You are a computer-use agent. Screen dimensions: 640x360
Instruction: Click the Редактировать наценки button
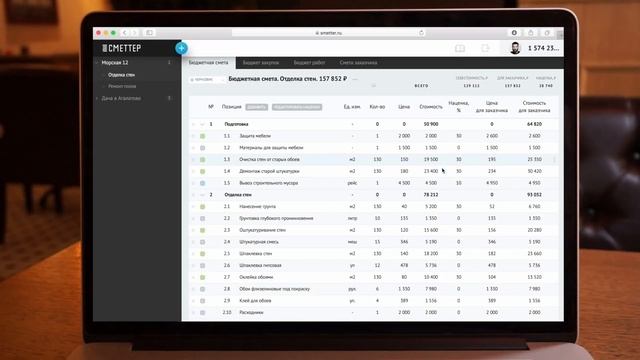pyautogui.click(x=297, y=107)
